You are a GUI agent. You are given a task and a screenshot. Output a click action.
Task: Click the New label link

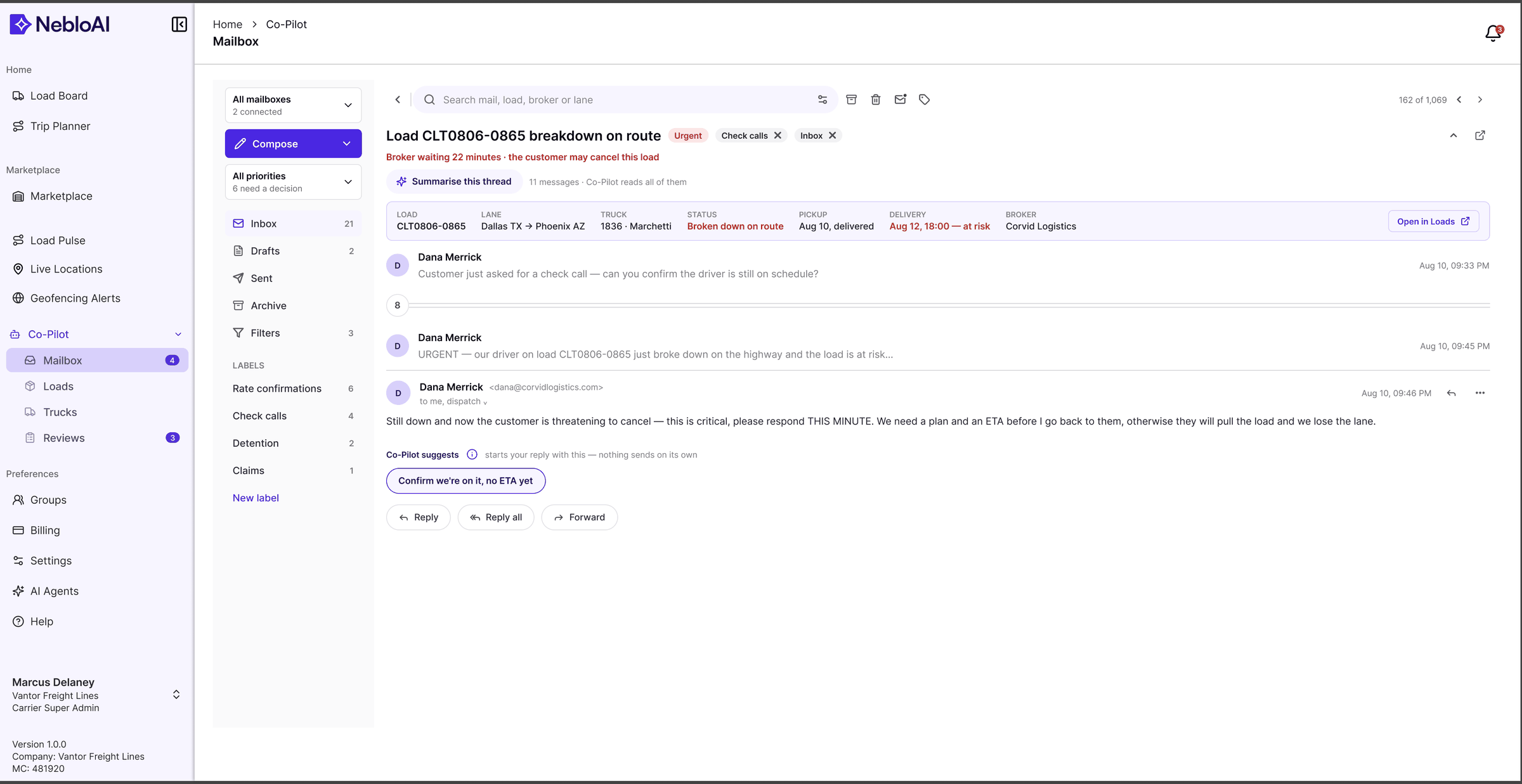tap(256, 498)
